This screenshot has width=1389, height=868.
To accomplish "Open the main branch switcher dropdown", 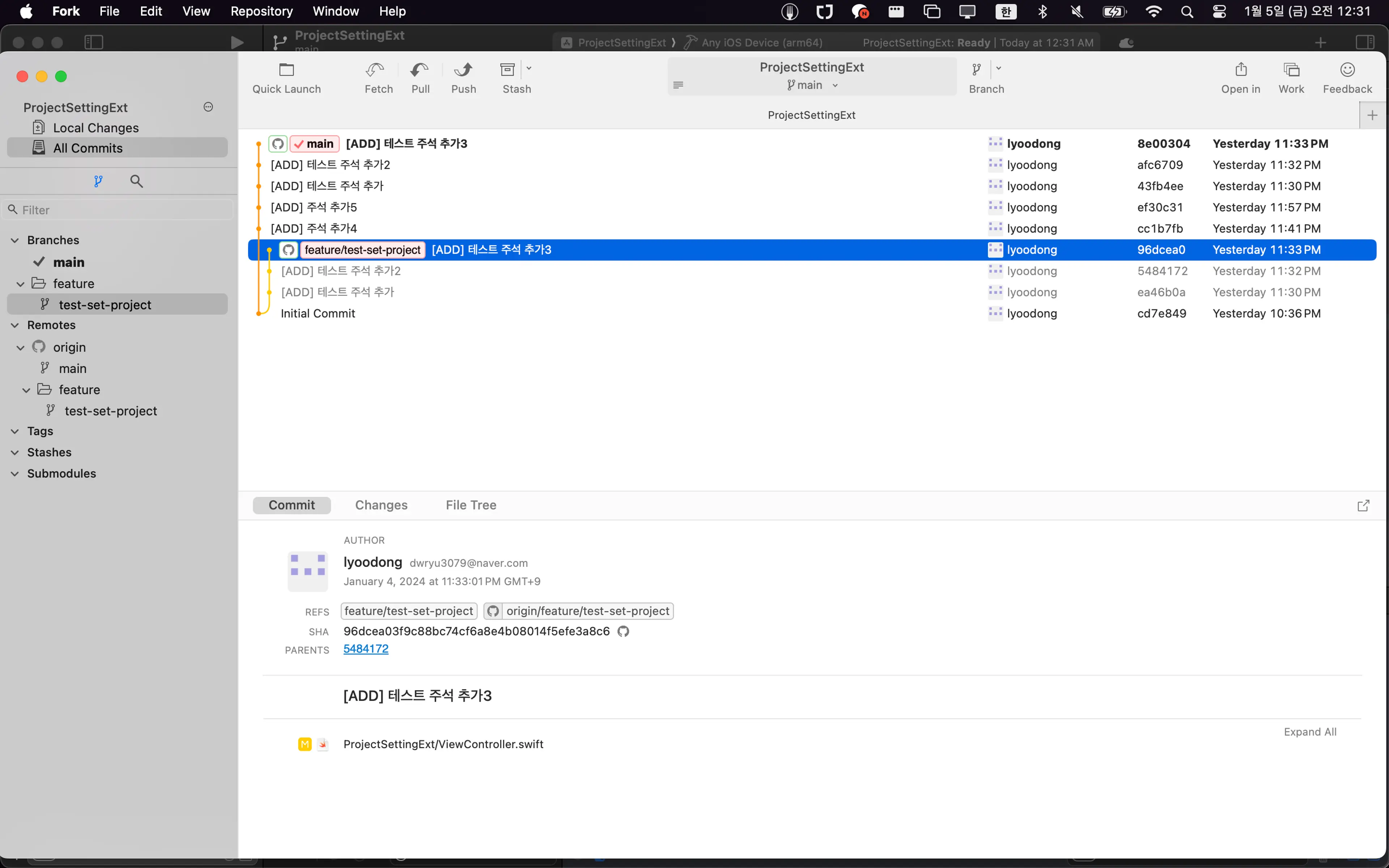I will point(812,85).
